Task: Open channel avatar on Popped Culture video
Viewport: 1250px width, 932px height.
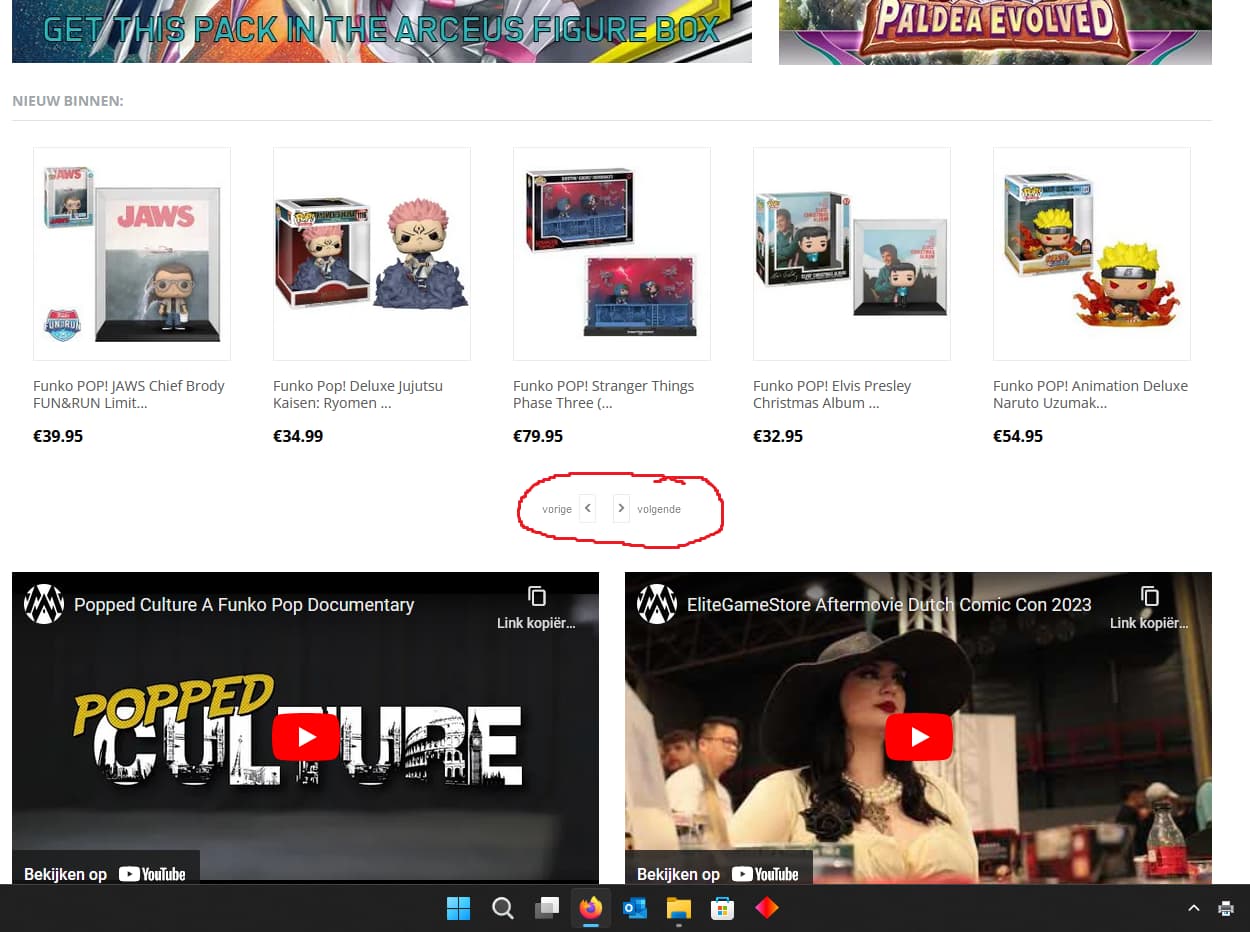Action: coord(44,604)
